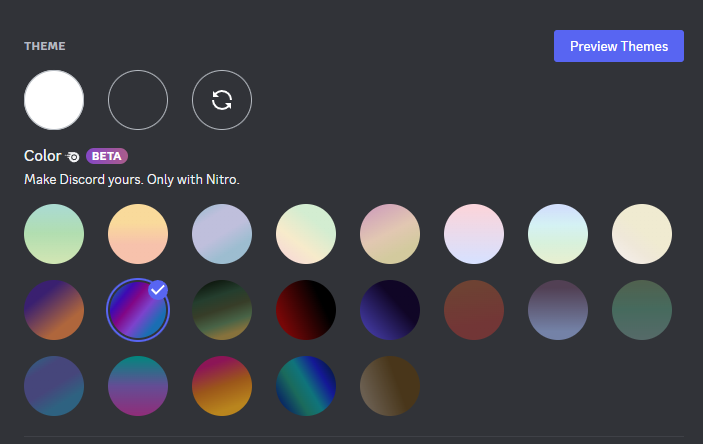Pick the dark red to black gradient swatch
This screenshot has height=444, width=703.
tap(306, 310)
